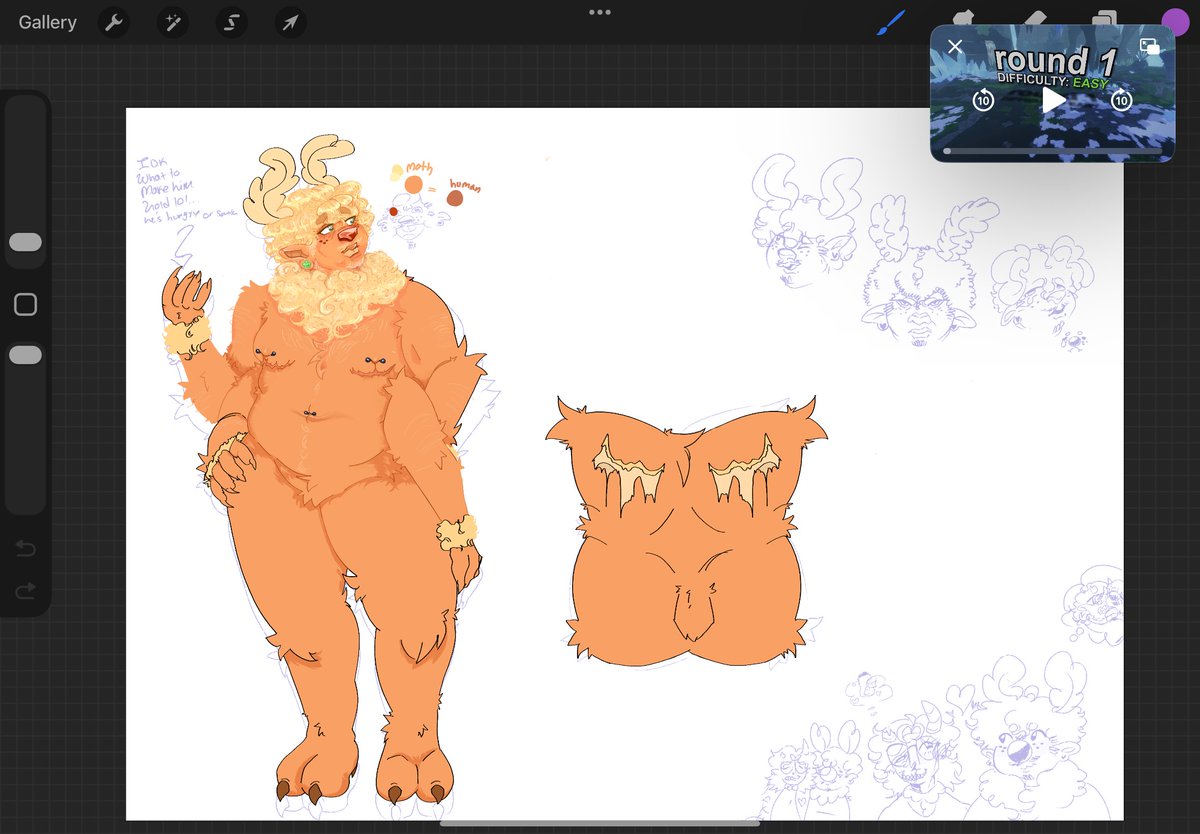Tap the three-dot multitasking menu
Image resolution: width=1200 pixels, height=834 pixels.
pyautogui.click(x=600, y=12)
